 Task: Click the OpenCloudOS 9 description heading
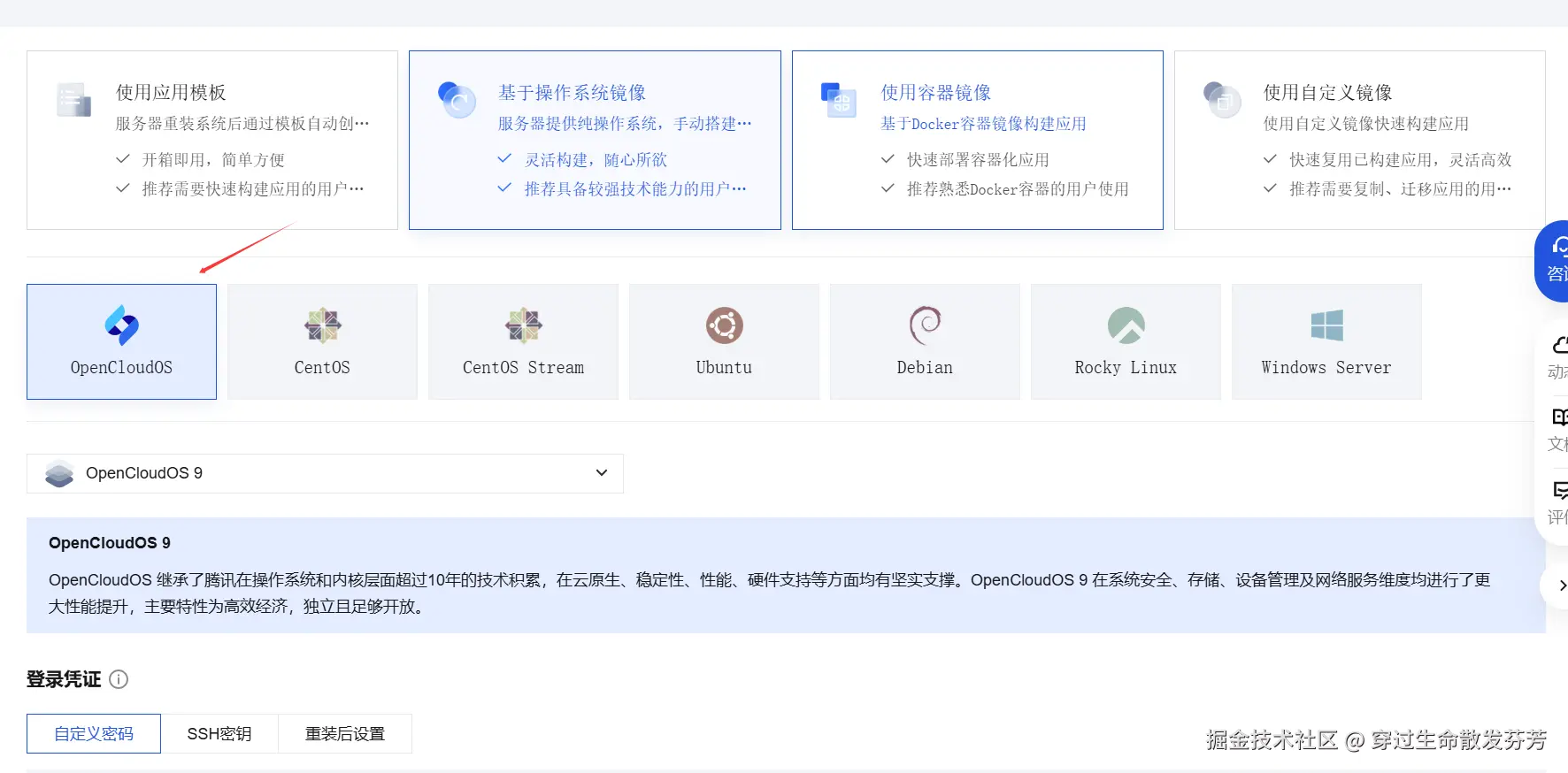tap(110, 543)
